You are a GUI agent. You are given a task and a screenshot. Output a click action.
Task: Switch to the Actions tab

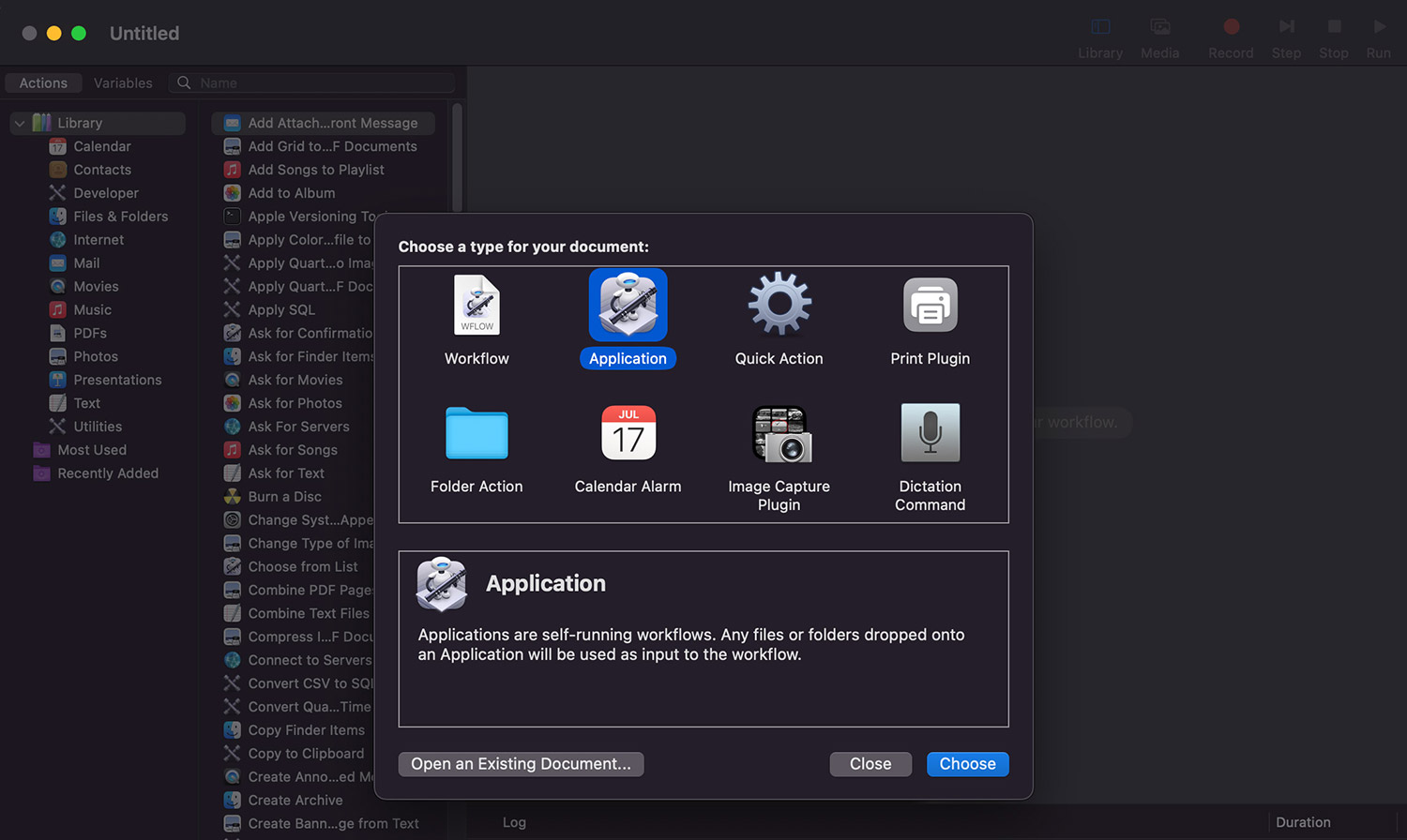43,82
